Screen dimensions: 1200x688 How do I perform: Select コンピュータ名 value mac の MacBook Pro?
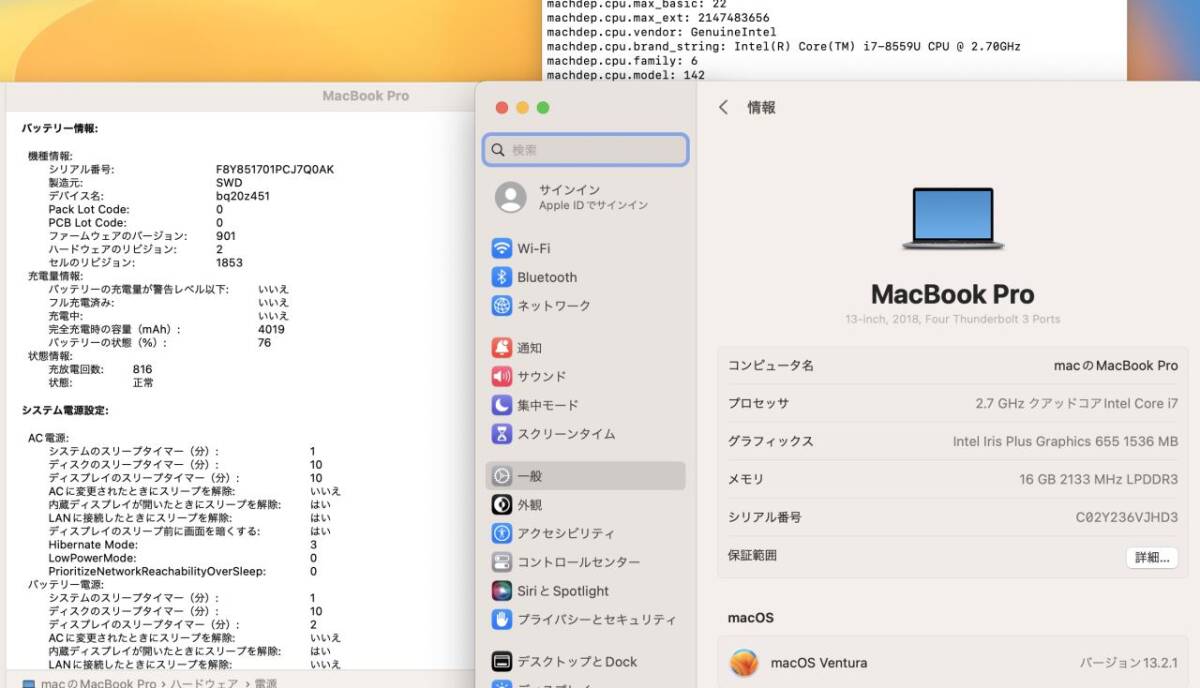(x=1116, y=366)
